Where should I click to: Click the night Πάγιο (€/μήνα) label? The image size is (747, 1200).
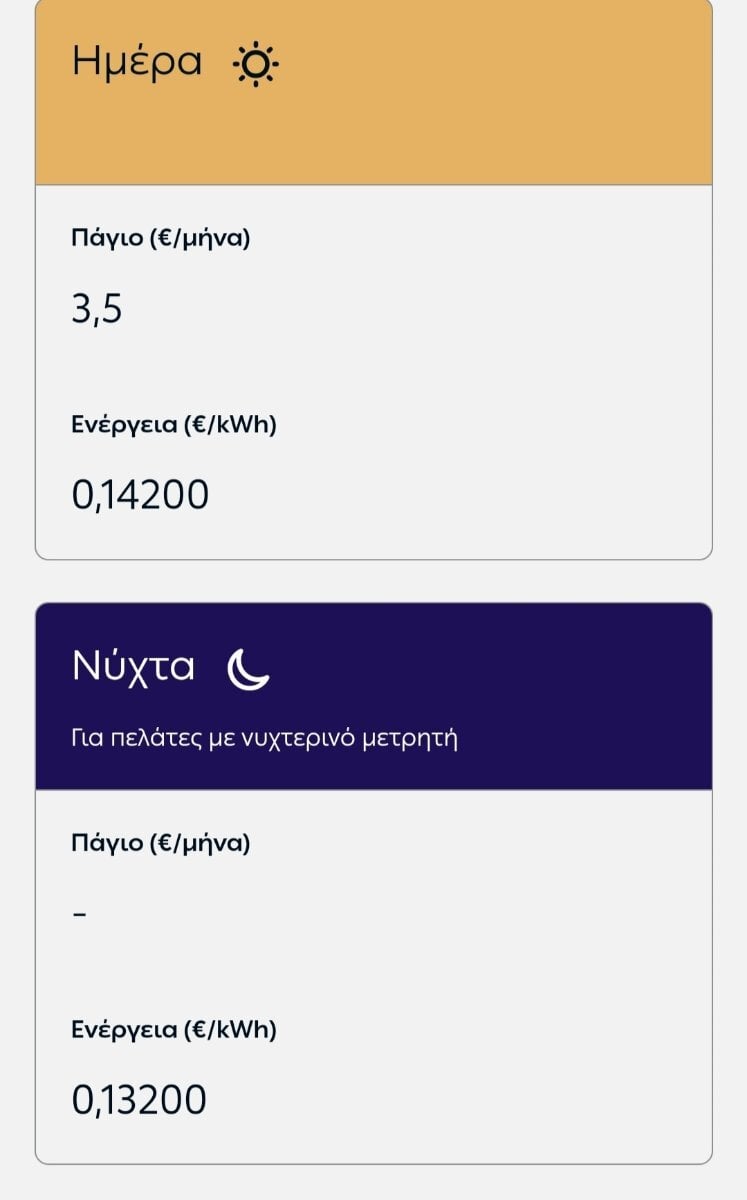(161, 844)
